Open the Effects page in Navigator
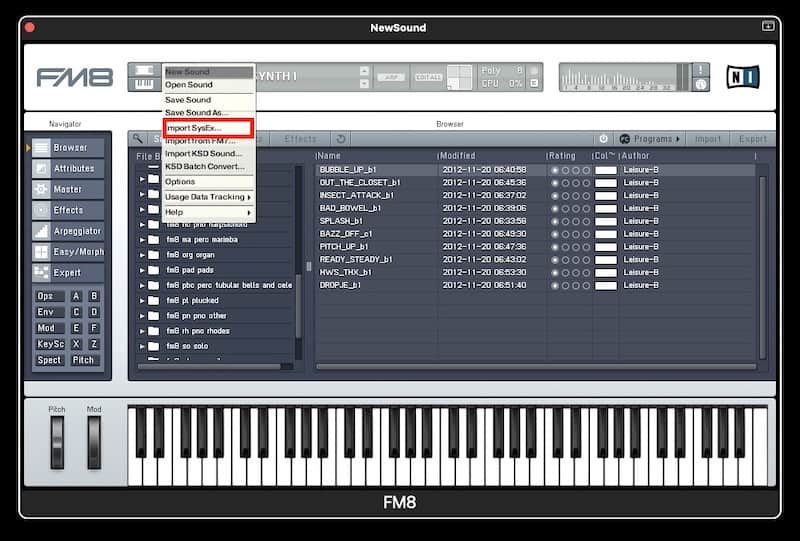 click(67, 210)
